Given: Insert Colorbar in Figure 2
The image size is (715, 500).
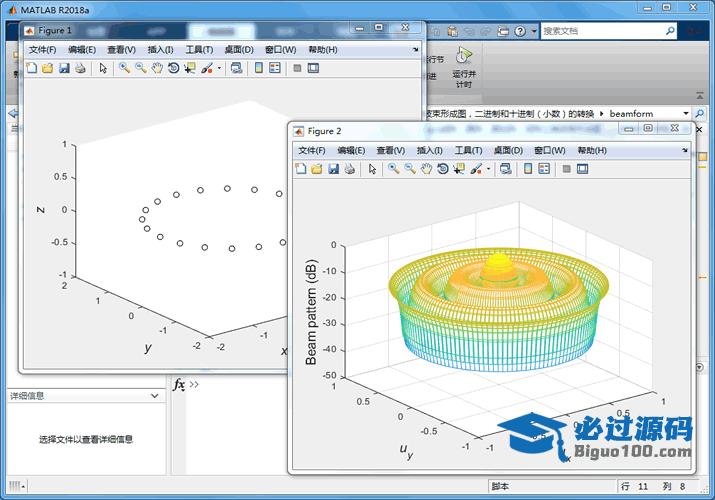Looking at the screenshot, I should [528, 169].
